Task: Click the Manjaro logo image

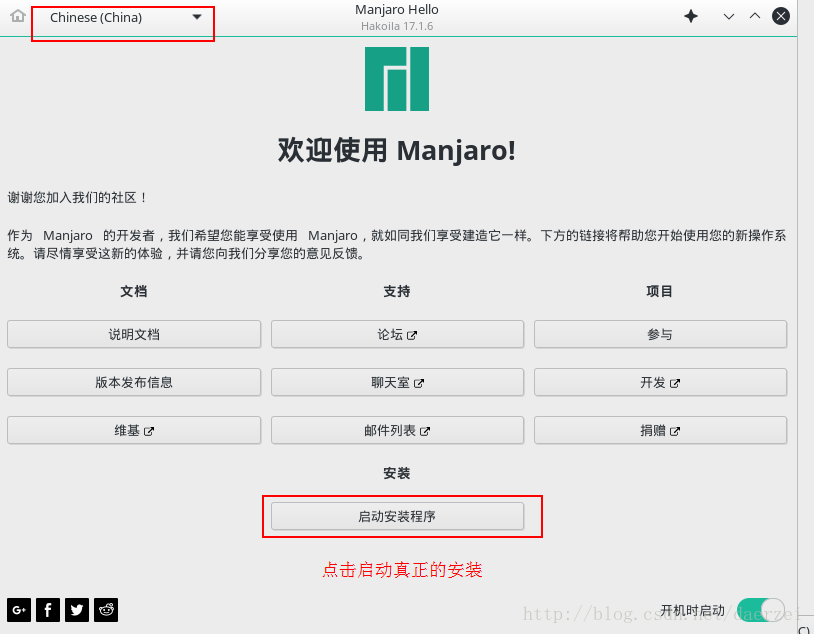Action: pos(397,79)
